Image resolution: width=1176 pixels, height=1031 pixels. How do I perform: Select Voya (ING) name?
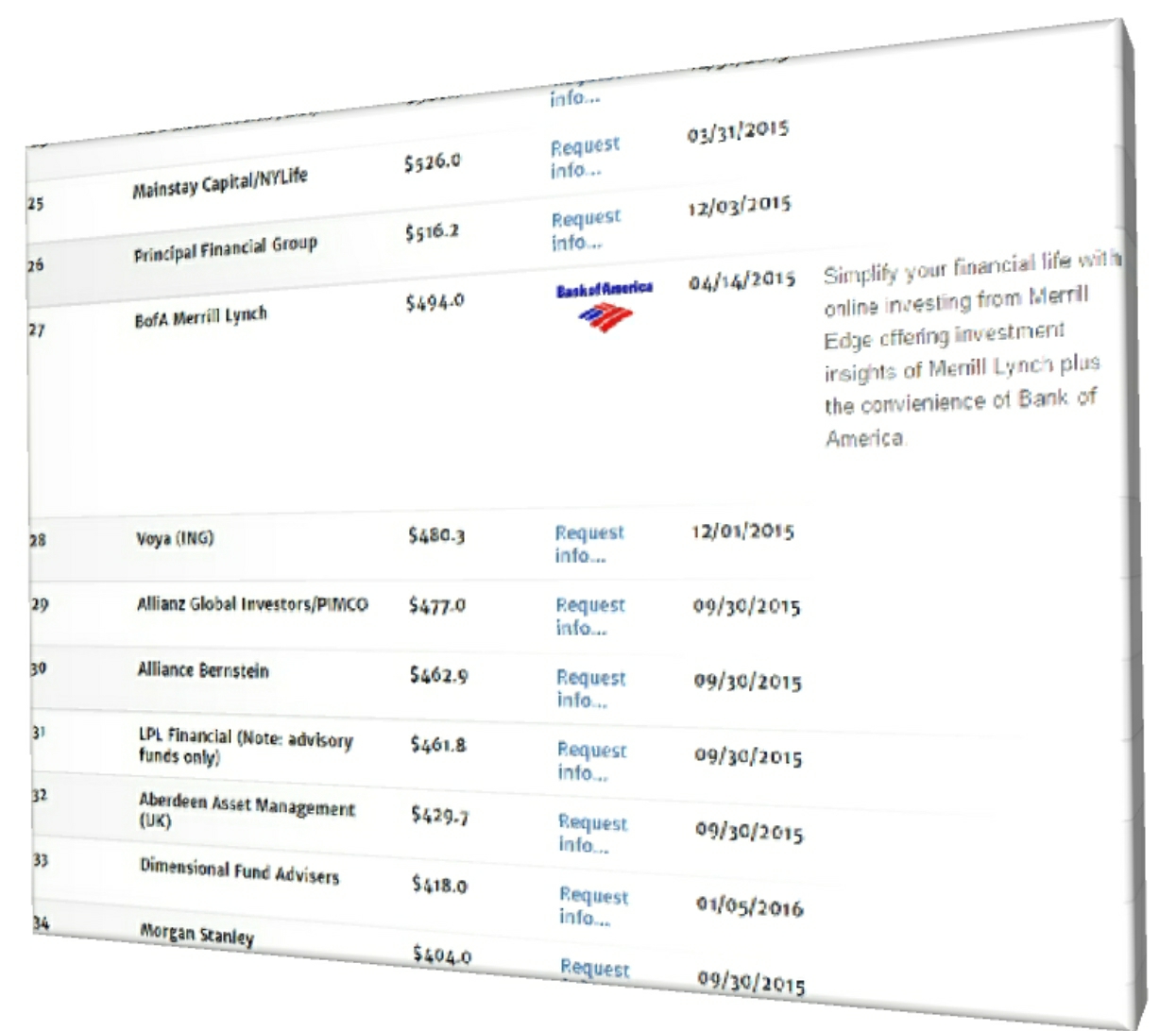point(175,538)
